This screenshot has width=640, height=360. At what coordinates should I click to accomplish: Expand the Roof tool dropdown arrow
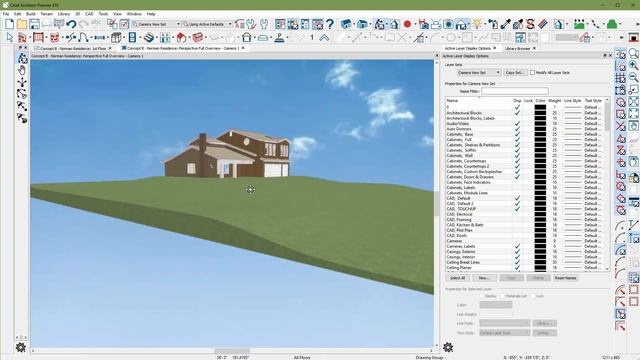pyautogui.click(x=189, y=38)
